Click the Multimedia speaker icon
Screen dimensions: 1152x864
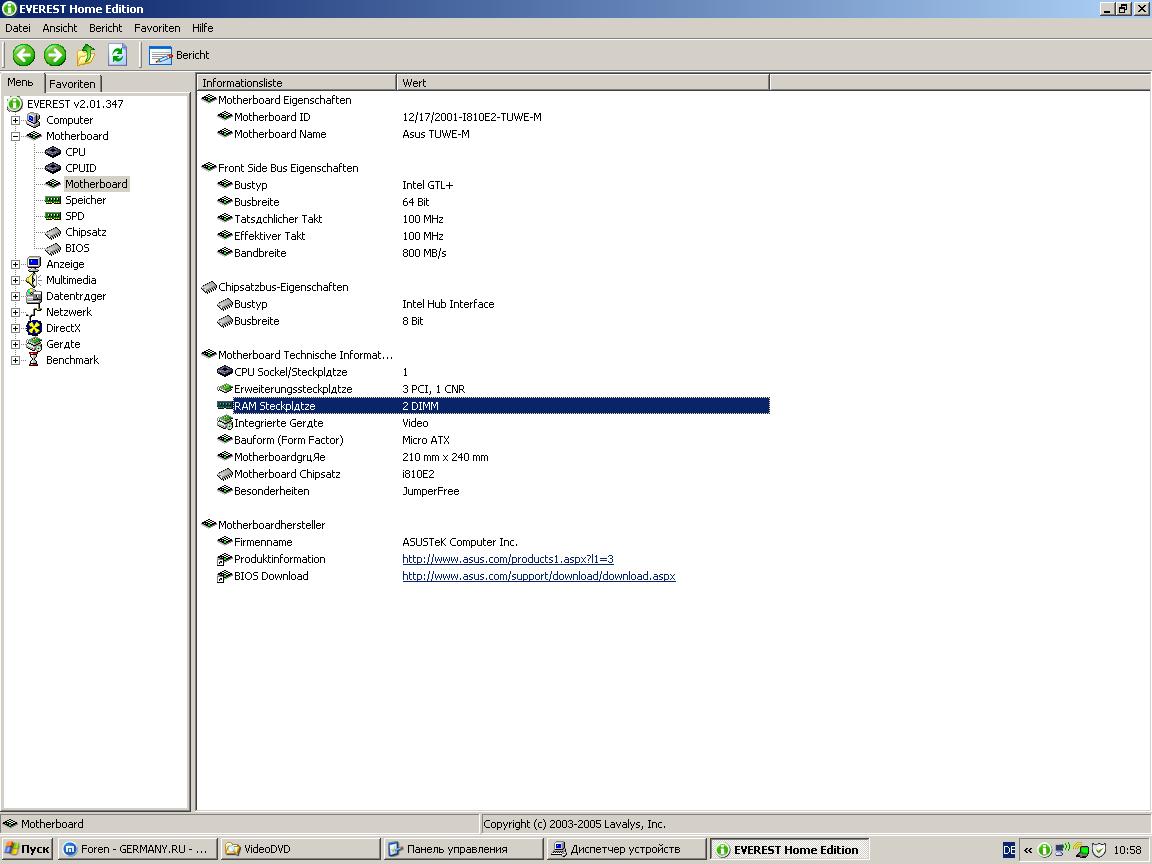pos(33,280)
